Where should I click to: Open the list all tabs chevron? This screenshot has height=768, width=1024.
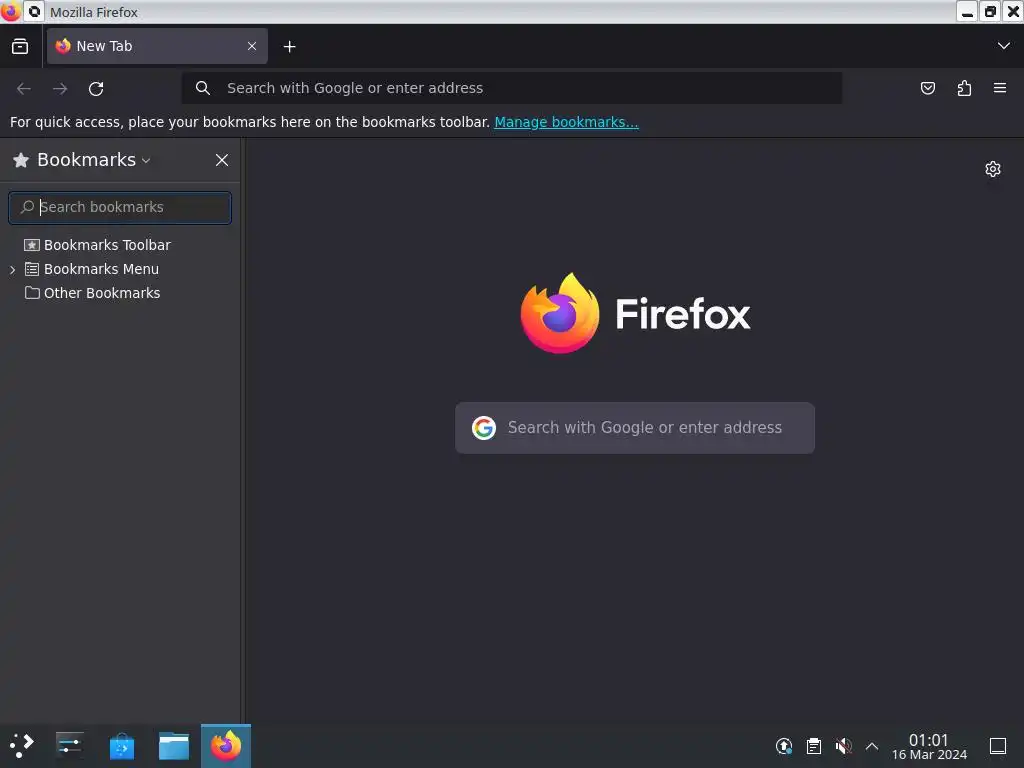(x=1004, y=46)
